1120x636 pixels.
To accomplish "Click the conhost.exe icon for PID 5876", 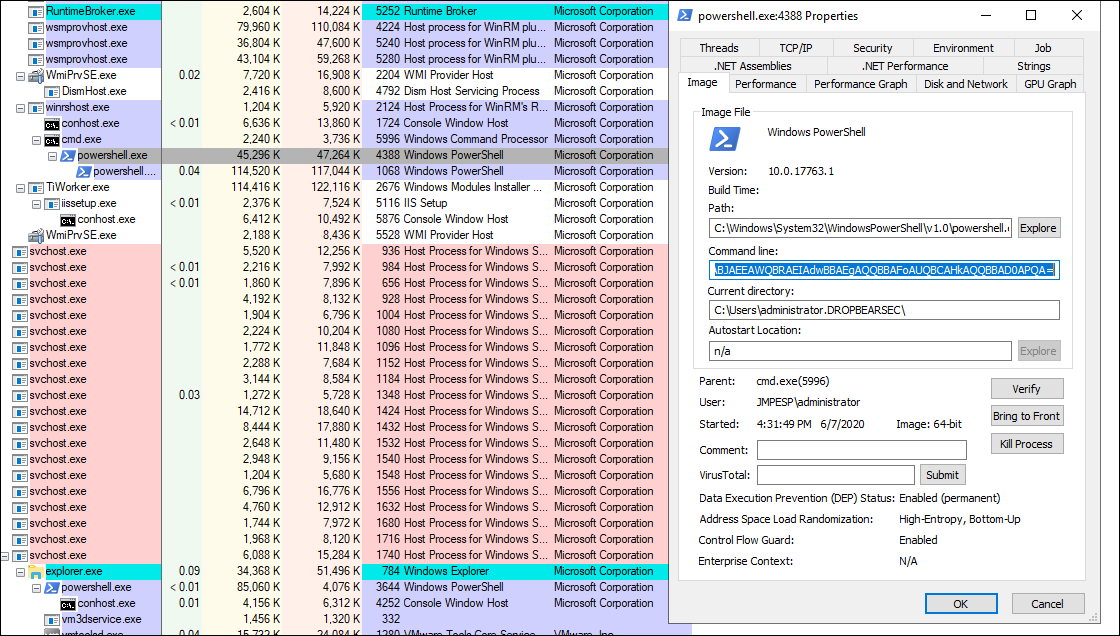I will [68, 219].
